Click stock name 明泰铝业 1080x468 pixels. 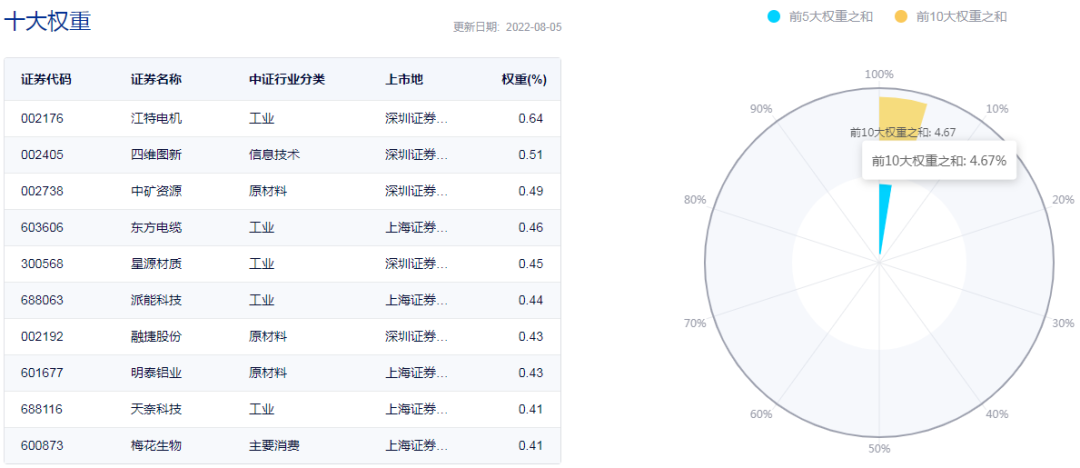[156, 373]
